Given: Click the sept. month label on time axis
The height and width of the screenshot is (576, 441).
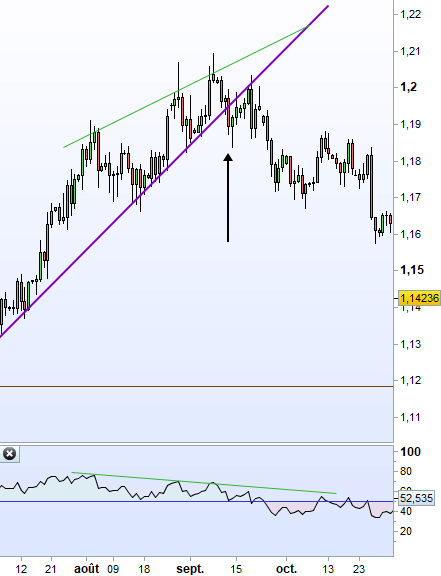Looking at the screenshot, I should [190, 569].
